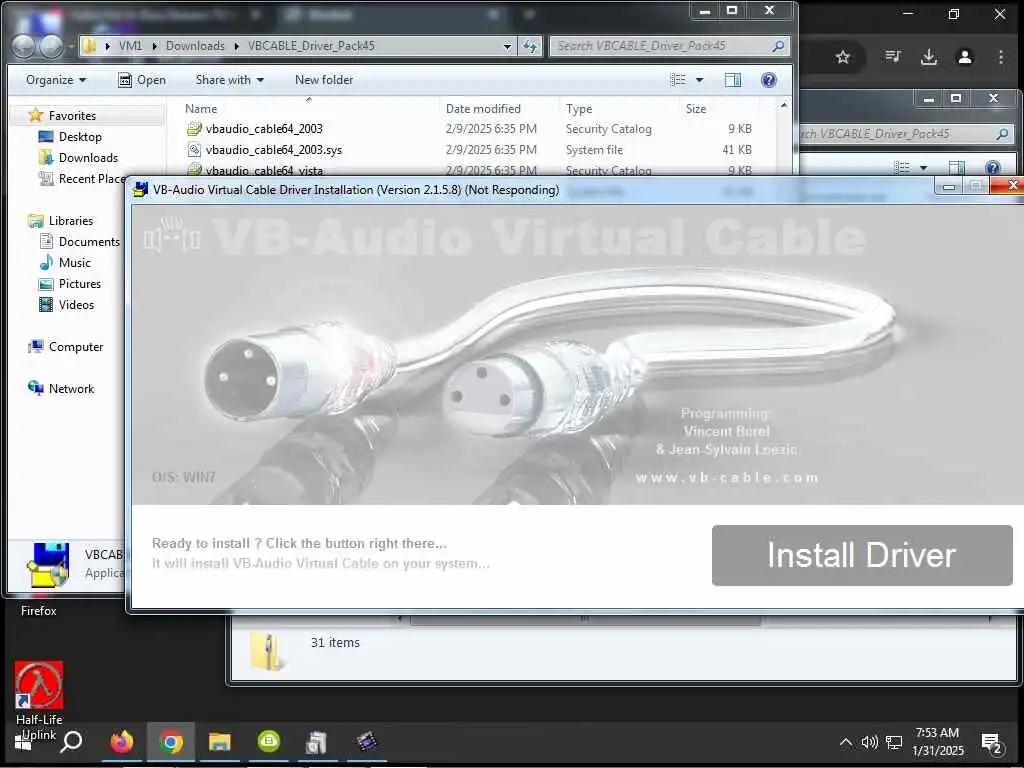
Task: Click the video editor taskbar icon
Action: (366, 742)
